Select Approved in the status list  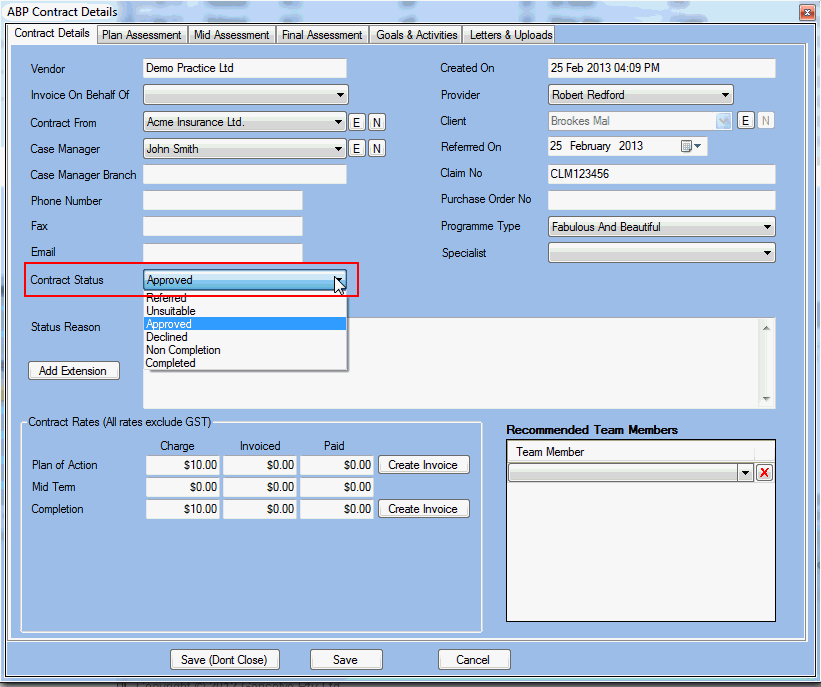(245, 324)
